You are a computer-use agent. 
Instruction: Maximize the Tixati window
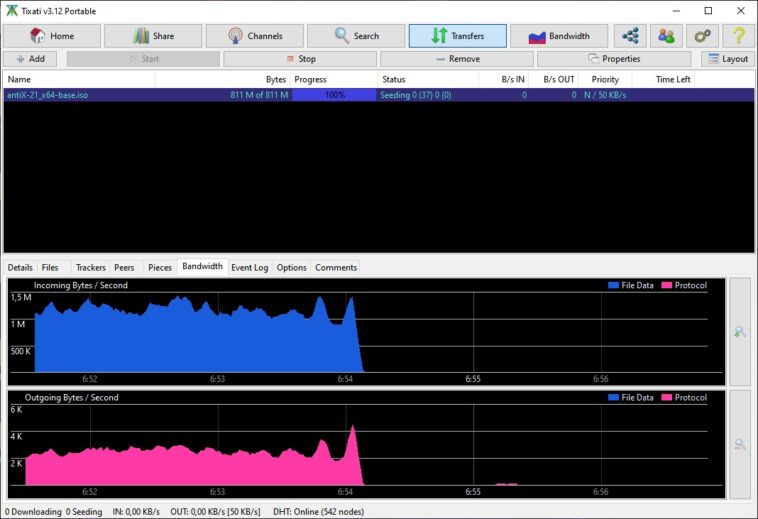708,11
